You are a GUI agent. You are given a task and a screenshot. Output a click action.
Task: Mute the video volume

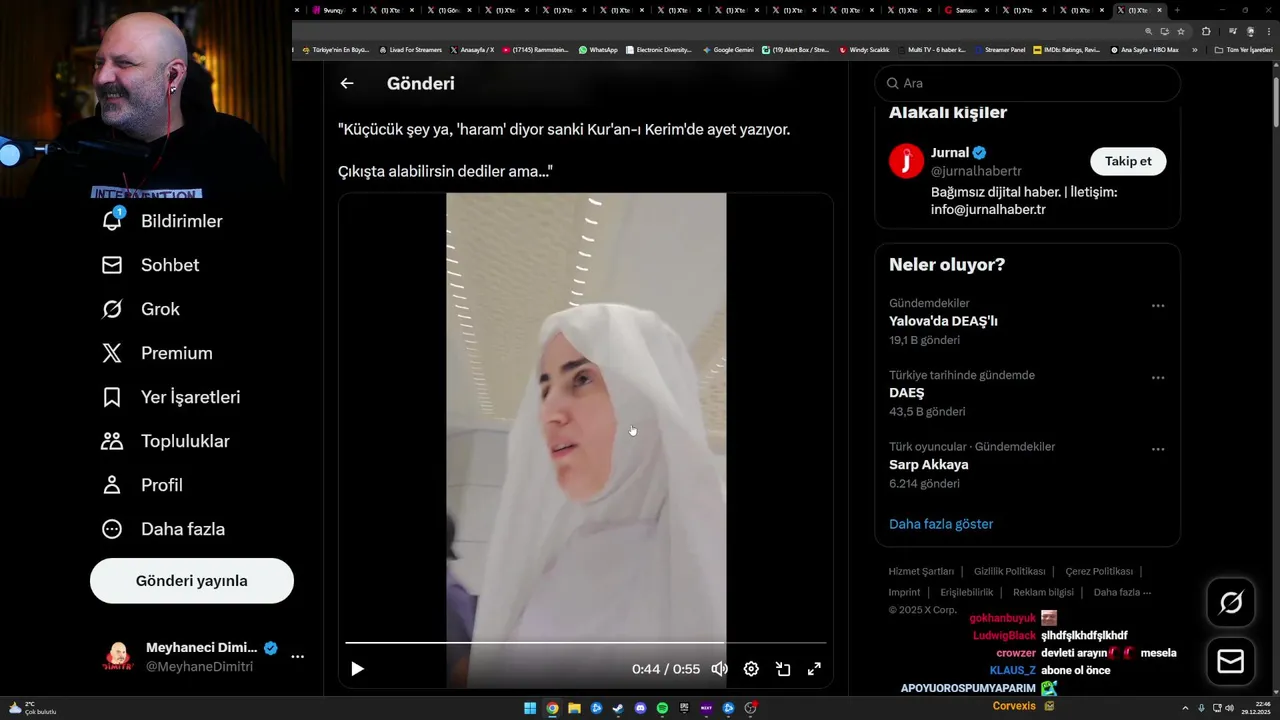click(x=719, y=669)
